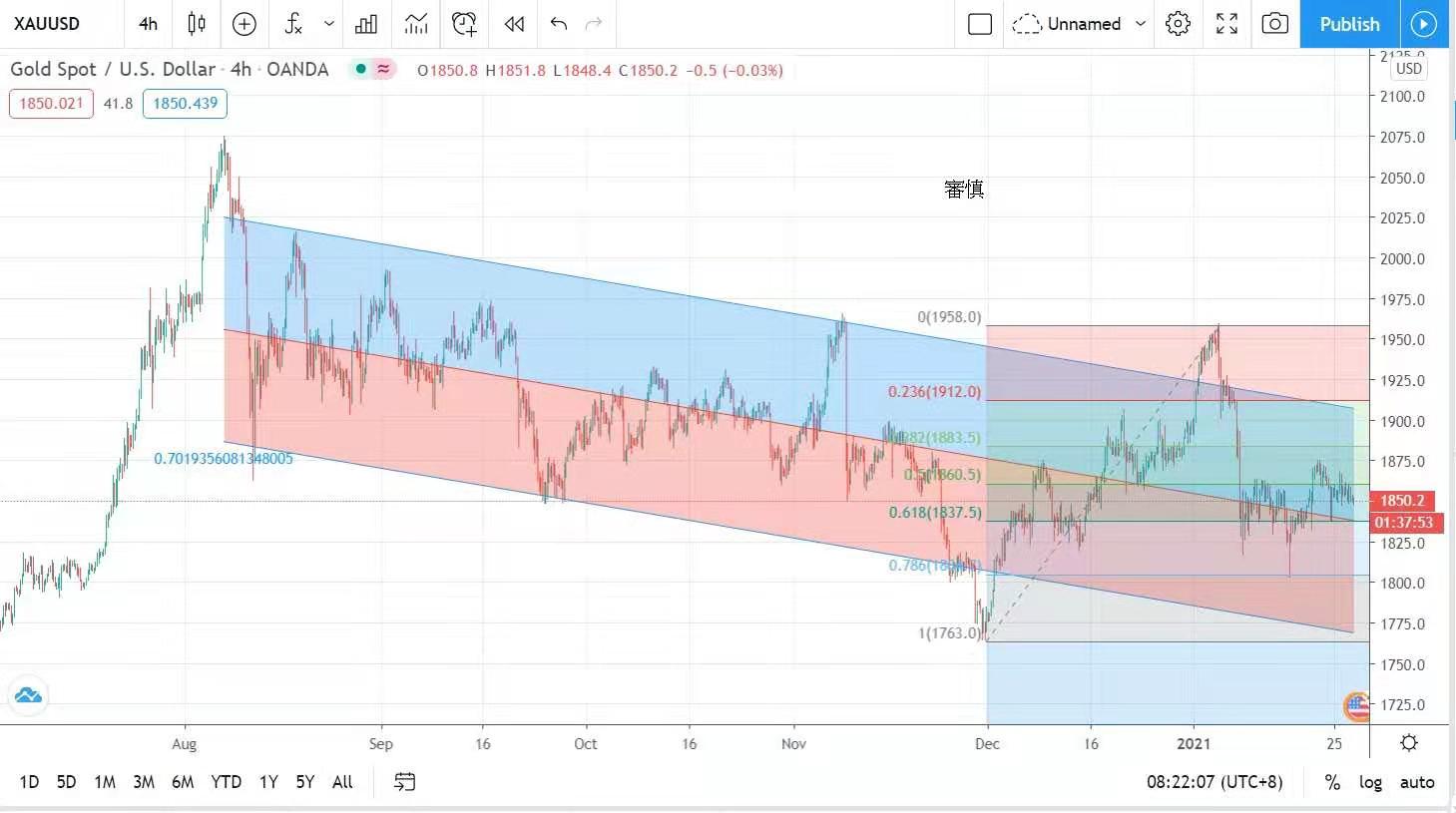The height and width of the screenshot is (813, 1456).
Task: Toggle log scale mode
Action: tap(1370, 782)
